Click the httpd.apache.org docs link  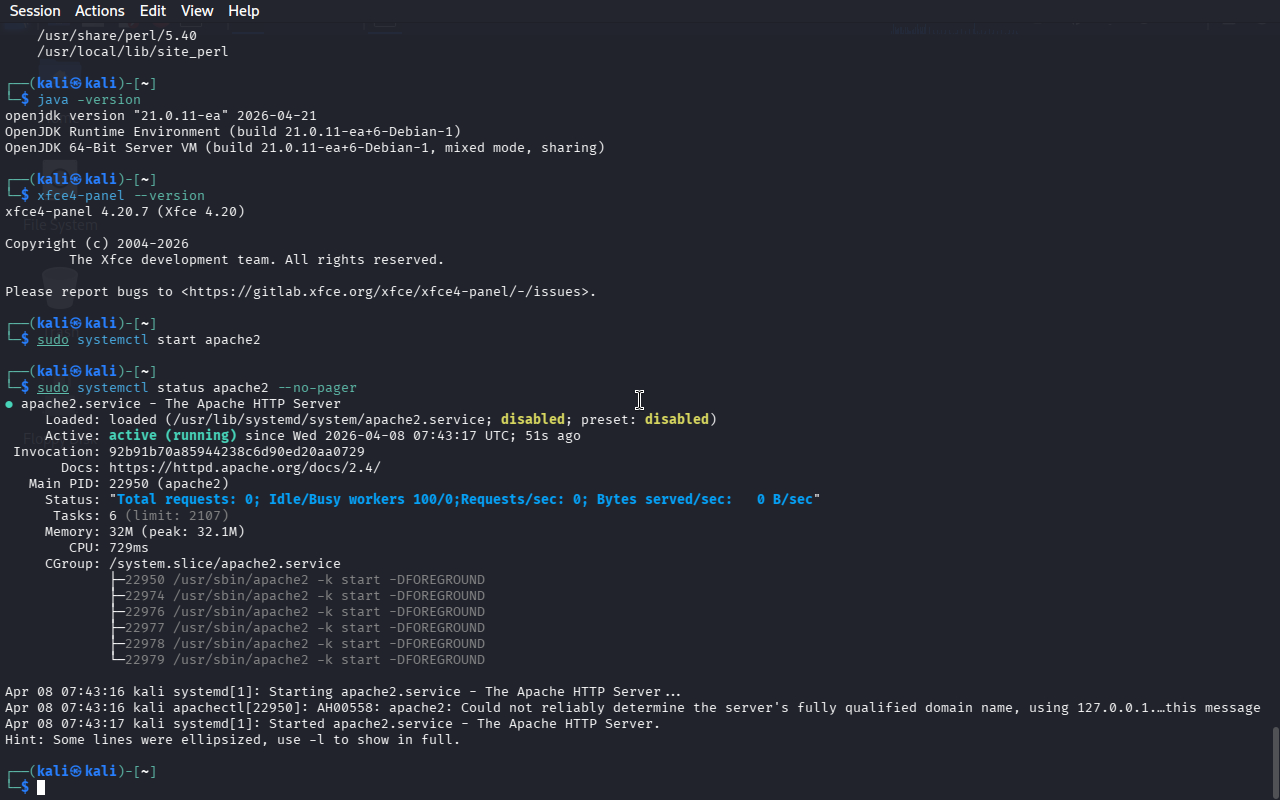tap(244, 468)
